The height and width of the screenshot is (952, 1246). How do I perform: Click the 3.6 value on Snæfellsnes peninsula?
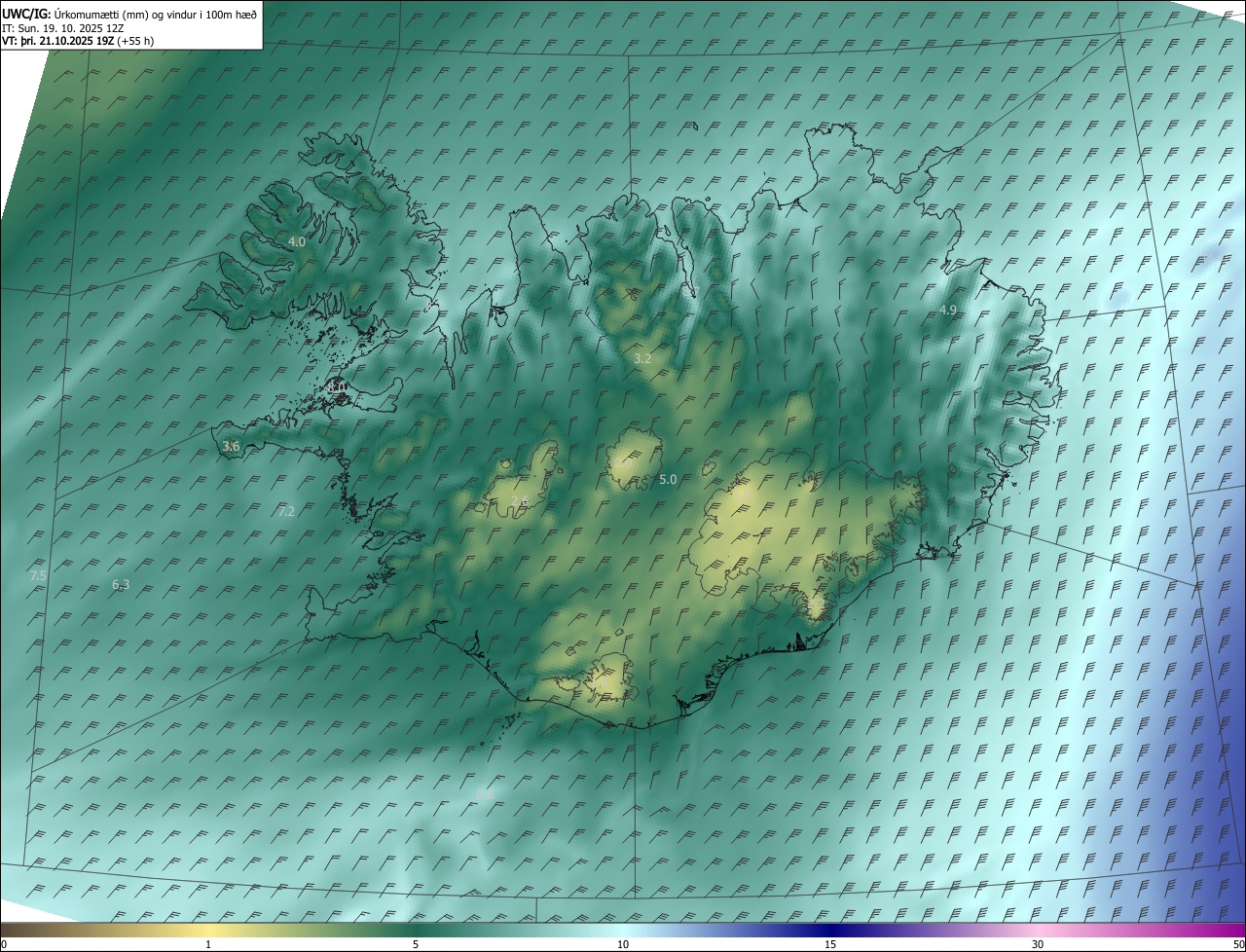click(231, 446)
